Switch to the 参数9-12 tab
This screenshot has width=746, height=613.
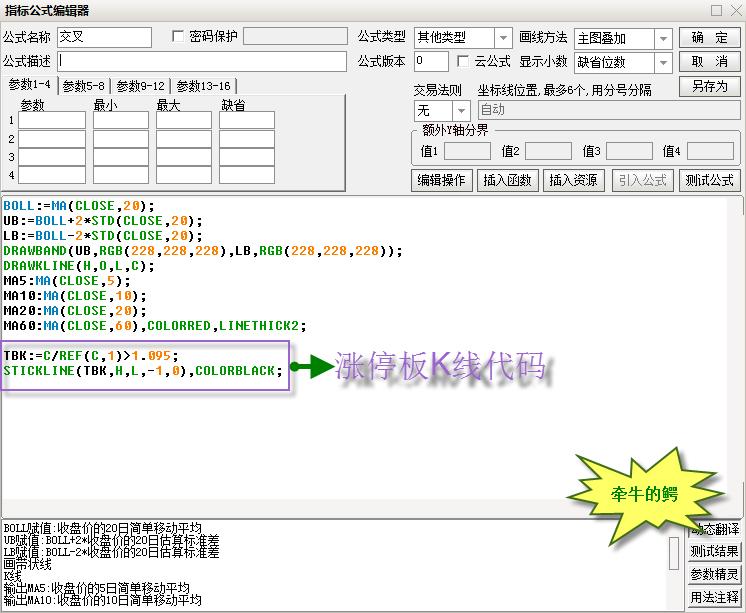pyautogui.click(x=141, y=86)
